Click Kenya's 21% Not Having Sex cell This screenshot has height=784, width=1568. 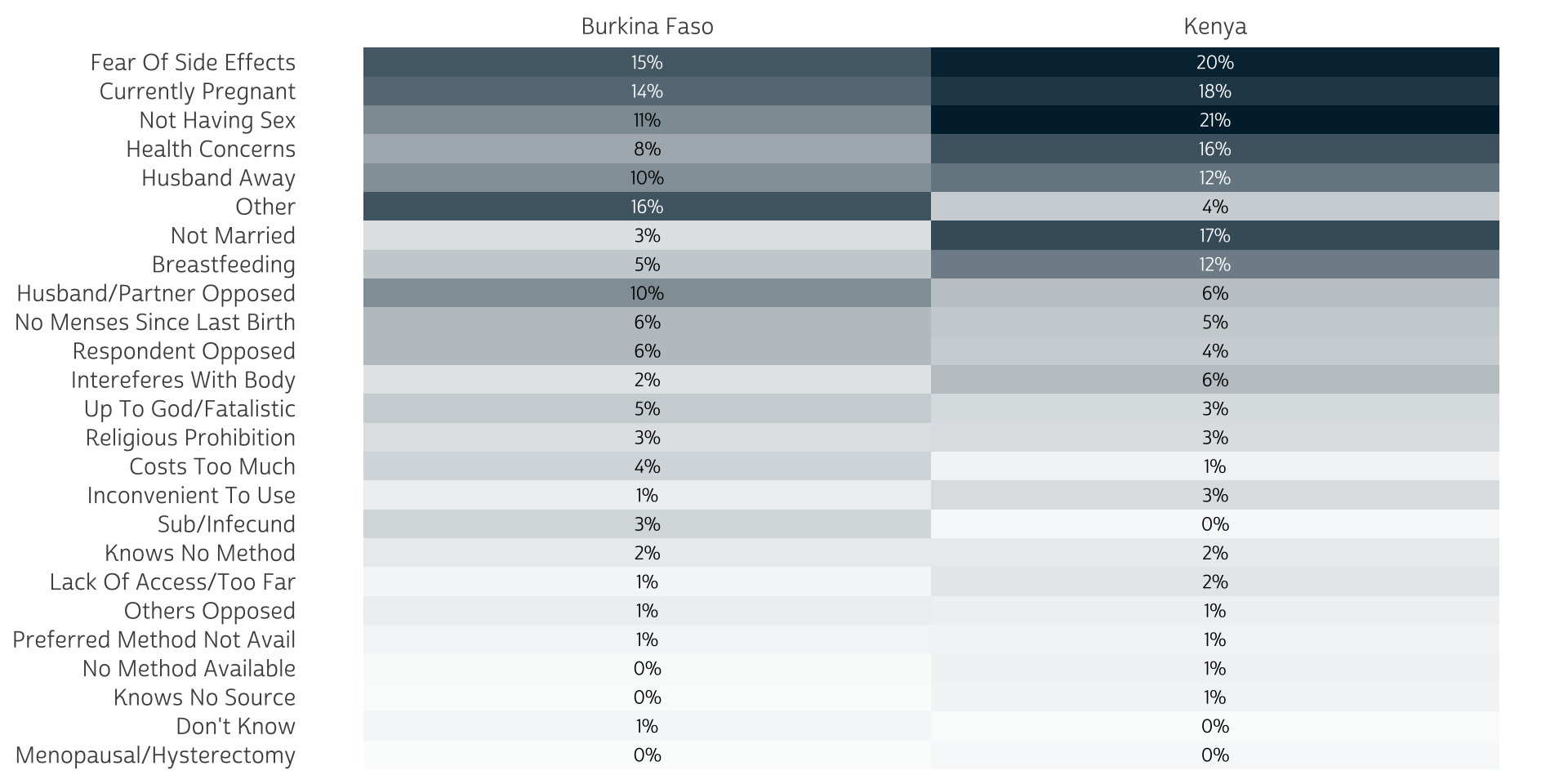click(x=1214, y=120)
